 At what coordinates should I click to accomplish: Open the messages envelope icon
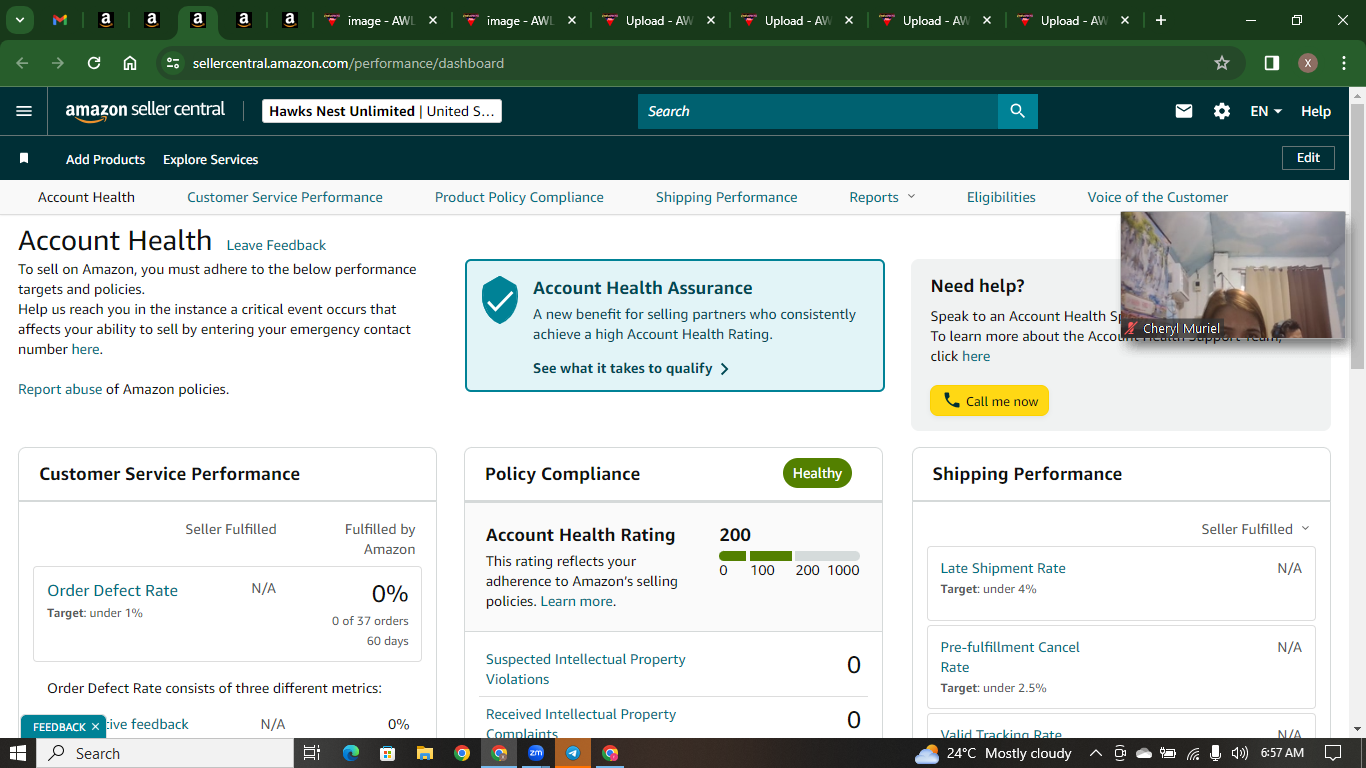click(1184, 111)
